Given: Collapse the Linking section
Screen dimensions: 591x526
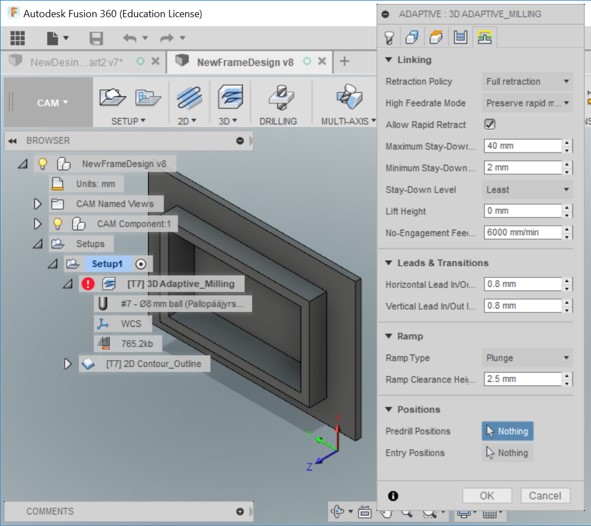Looking at the screenshot, I should [x=389, y=60].
